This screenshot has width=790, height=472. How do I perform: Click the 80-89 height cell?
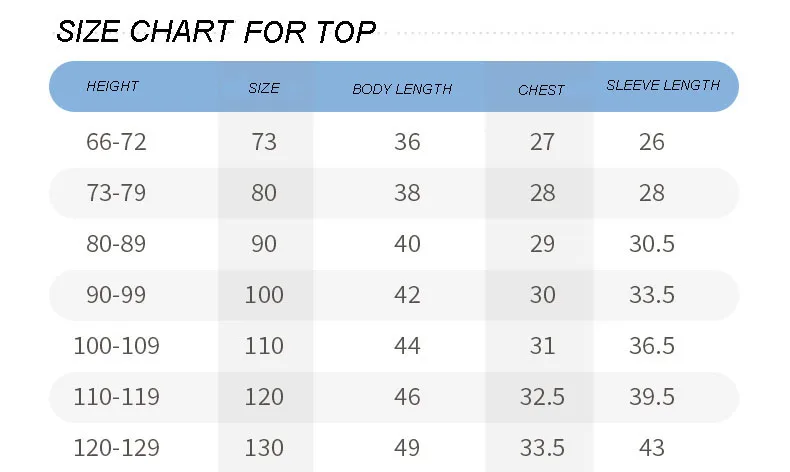tap(116, 244)
